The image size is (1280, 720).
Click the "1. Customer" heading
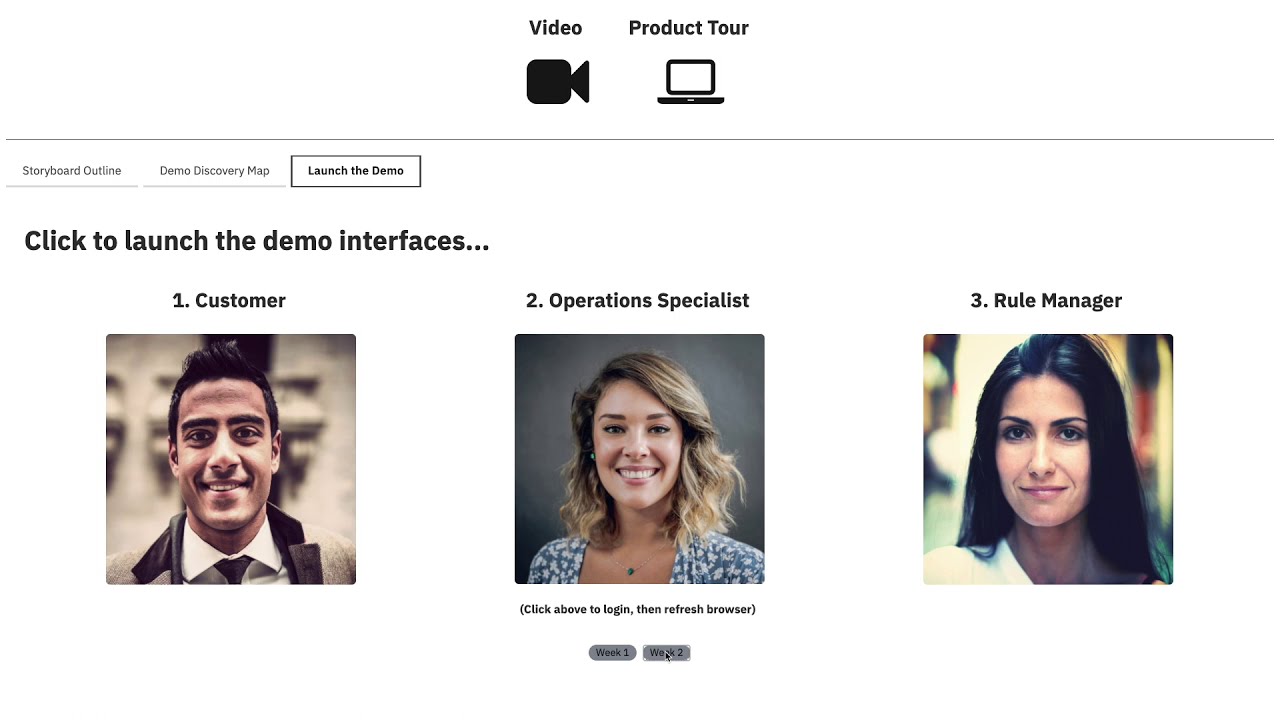[x=229, y=301]
